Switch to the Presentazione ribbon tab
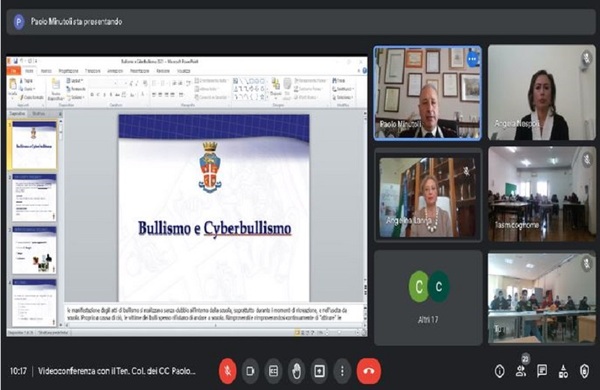600x390 pixels. [x=139, y=71]
